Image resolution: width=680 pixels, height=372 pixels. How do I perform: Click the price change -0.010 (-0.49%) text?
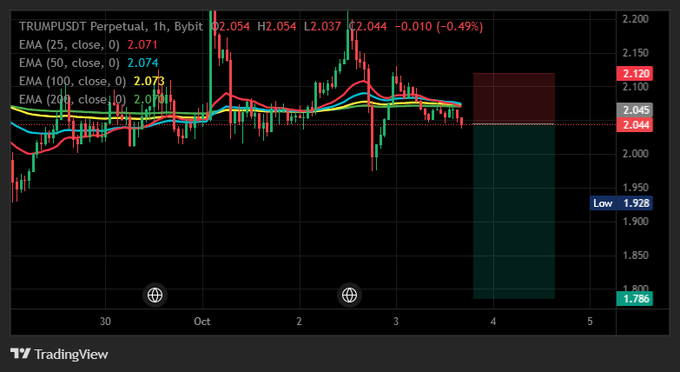click(x=439, y=26)
